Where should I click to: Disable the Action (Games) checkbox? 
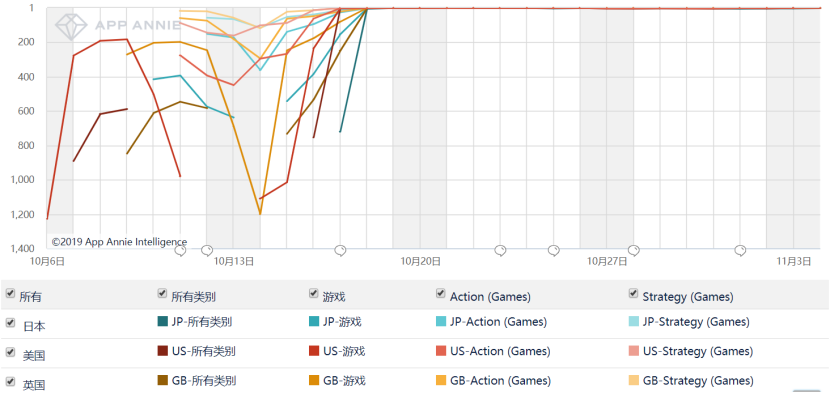(x=440, y=293)
